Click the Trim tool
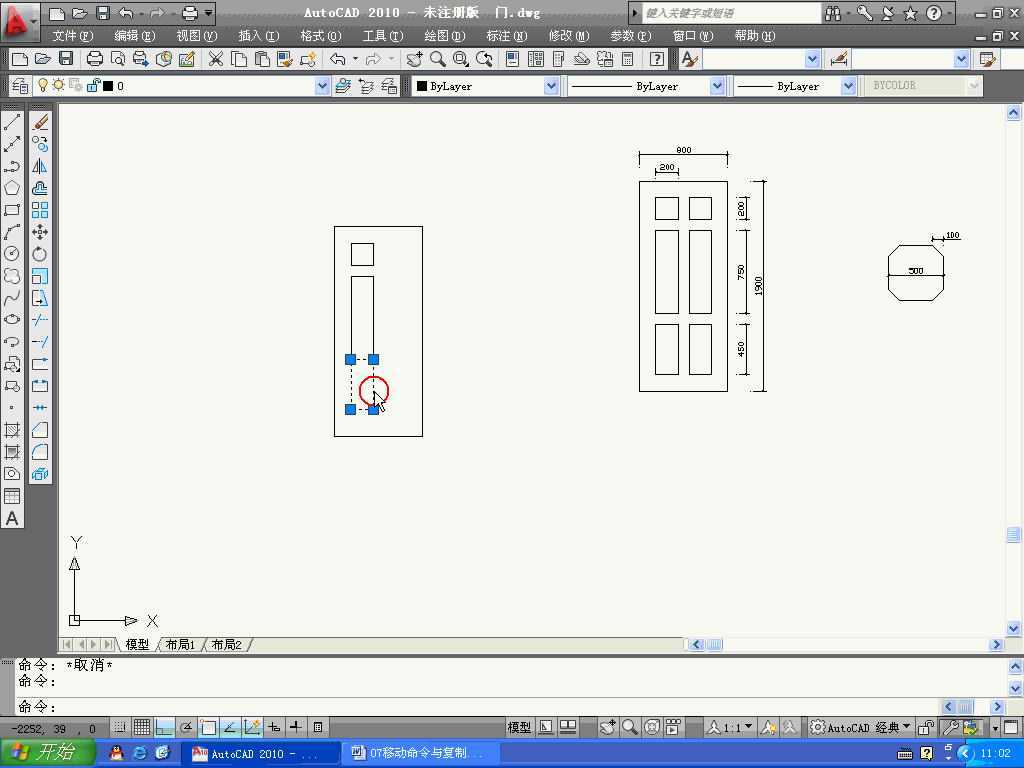This screenshot has width=1024, height=768. [40, 320]
